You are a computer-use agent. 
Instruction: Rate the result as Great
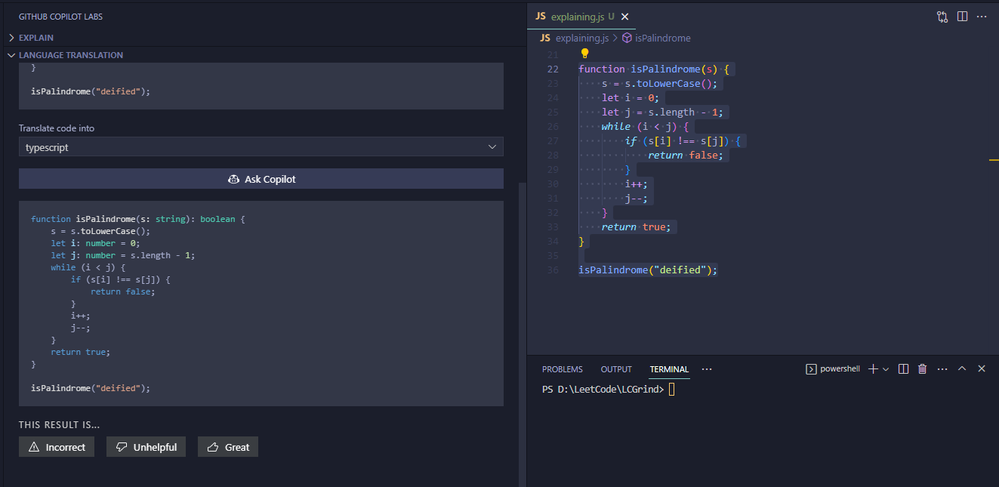click(x=228, y=447)
